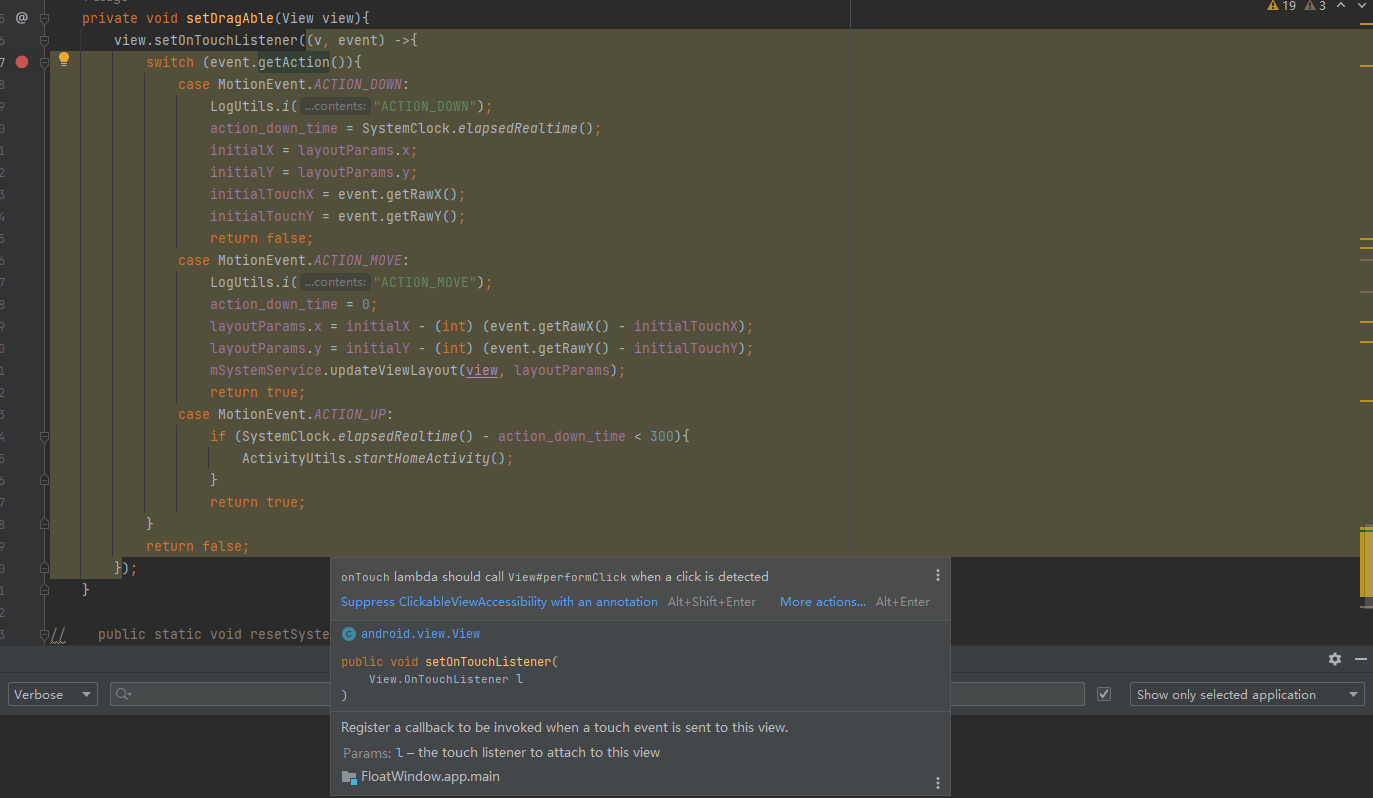This screenshot has width=1373, height=798.
Task: Click setOnTouchListener signature in documentation popup
Action: [x=488, y=662]
